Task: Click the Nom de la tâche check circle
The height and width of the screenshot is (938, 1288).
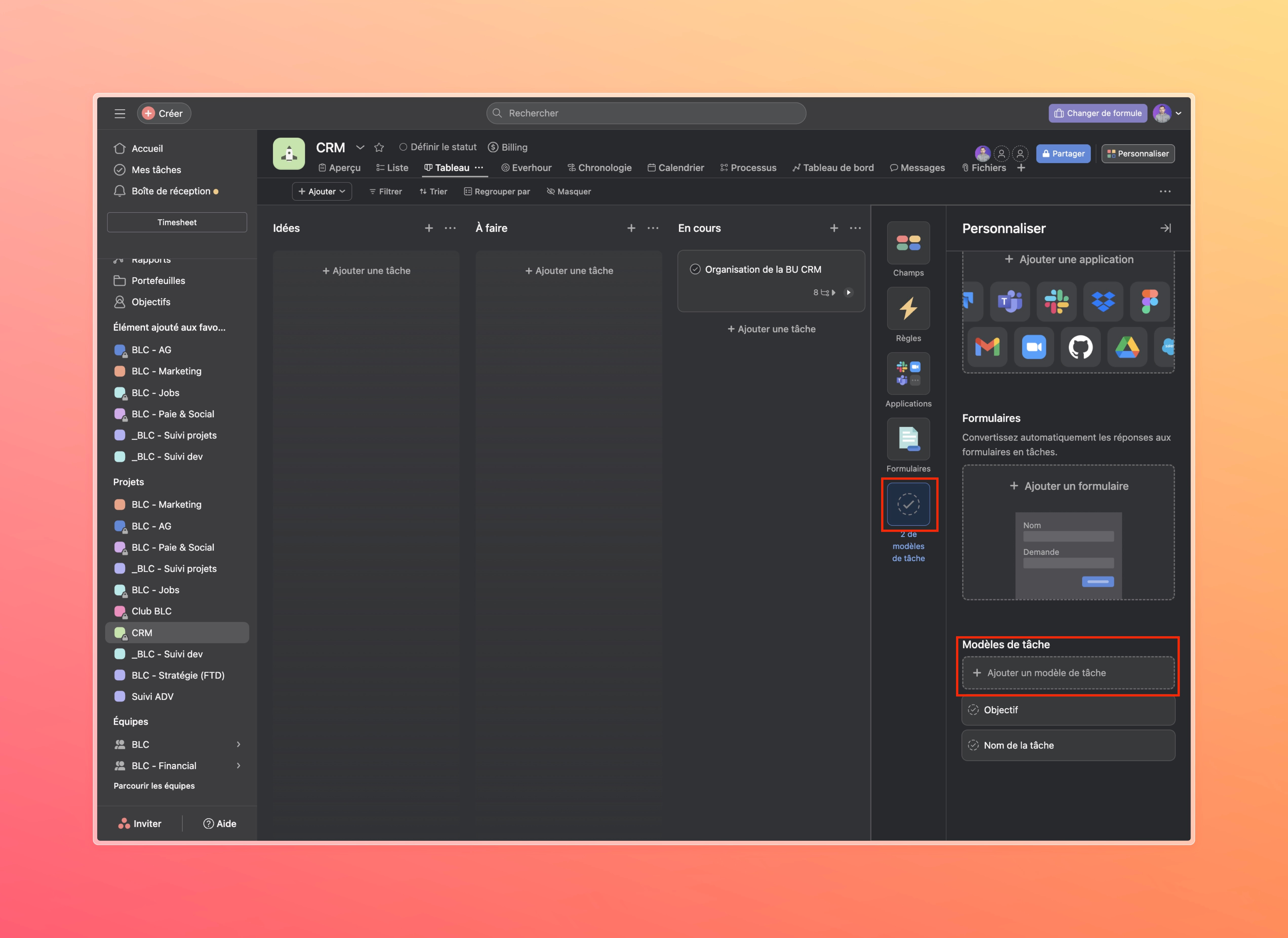Action: 973,745
